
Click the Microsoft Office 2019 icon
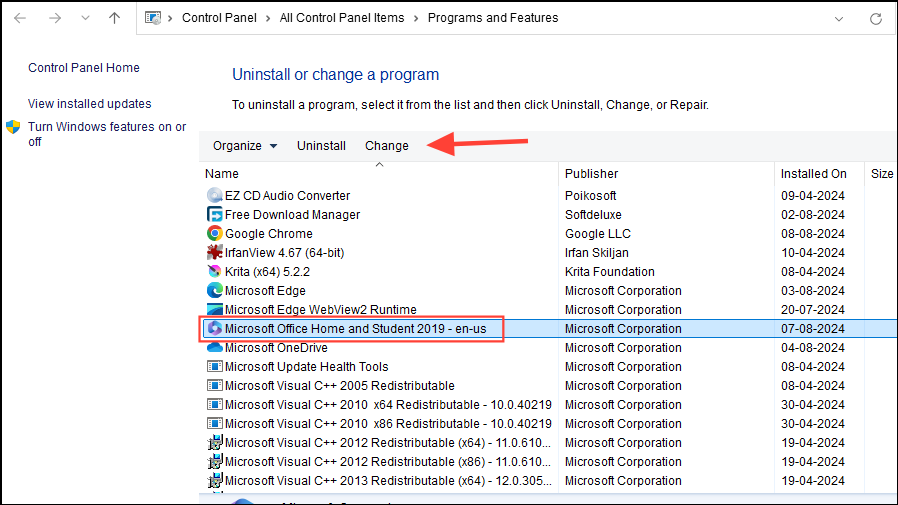215,328
